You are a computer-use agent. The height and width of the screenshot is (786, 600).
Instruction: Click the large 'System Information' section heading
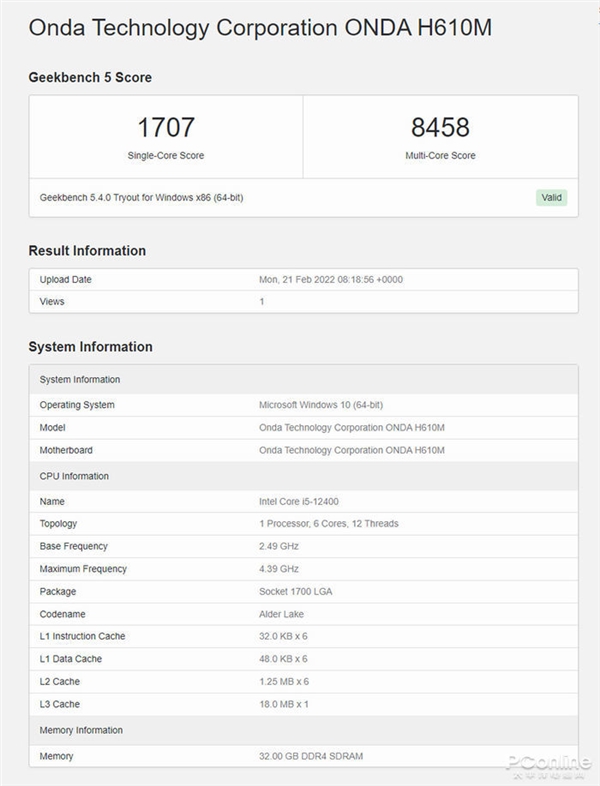pos(91,347)
